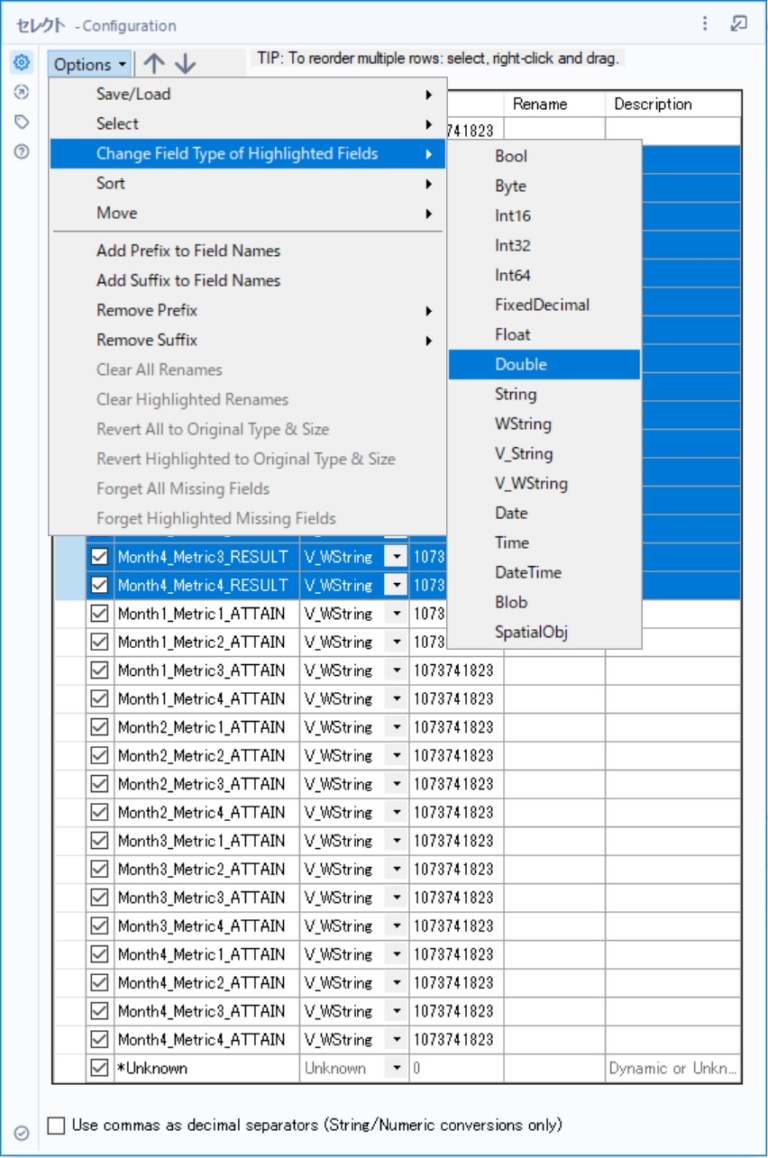The width and height of the screenshot is (768, 1158).
Task: Open the Options dropdown button
Action: 90,64
